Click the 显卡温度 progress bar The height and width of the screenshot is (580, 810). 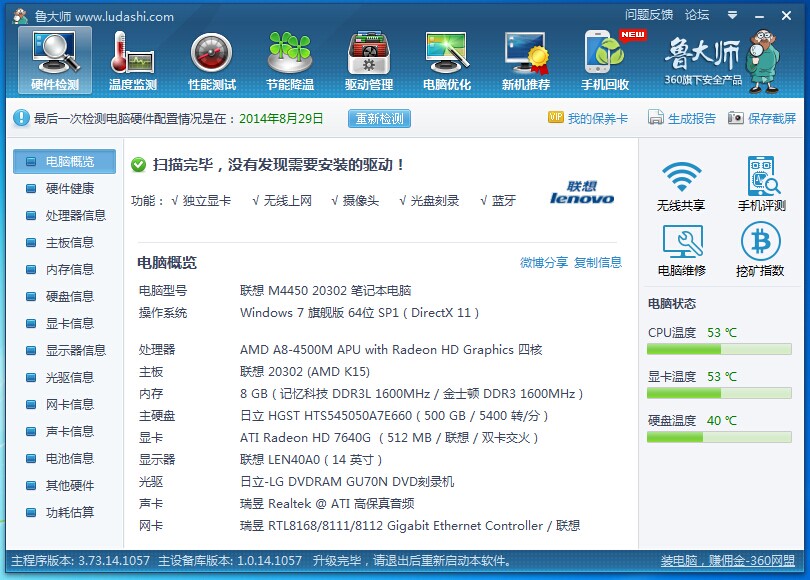[x=719, y=394]
